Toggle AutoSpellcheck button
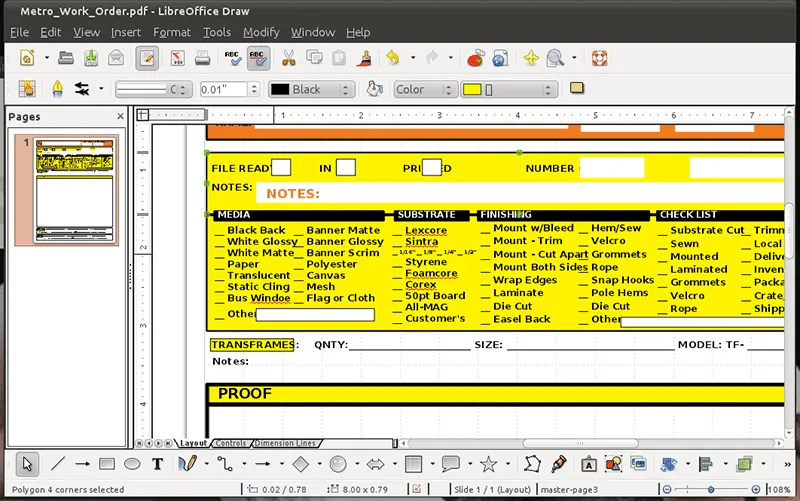The width and height of the screenshot is (800, 501). click(258, 58)
